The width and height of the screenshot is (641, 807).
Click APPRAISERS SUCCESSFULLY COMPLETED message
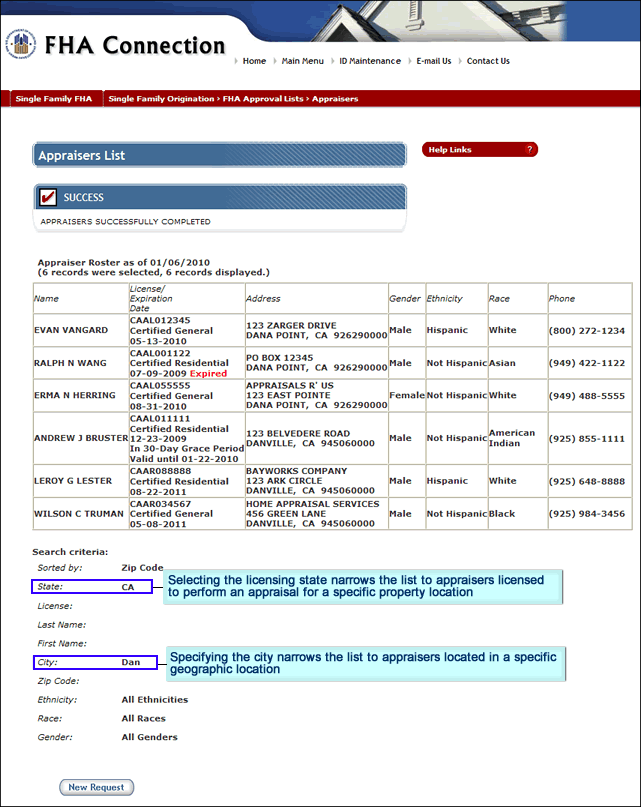pos(126,221)
